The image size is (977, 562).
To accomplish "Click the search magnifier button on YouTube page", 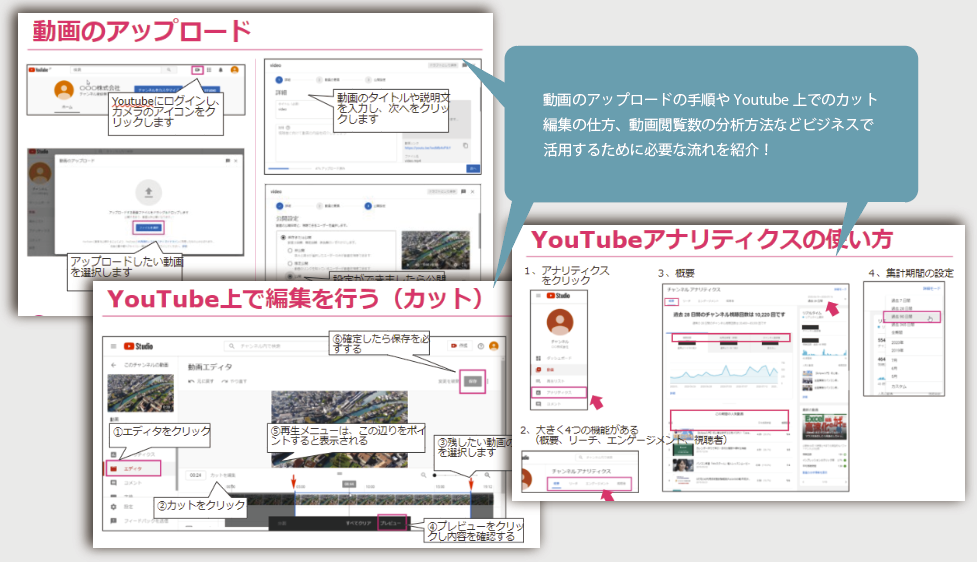I will click(x=169, y=70).
